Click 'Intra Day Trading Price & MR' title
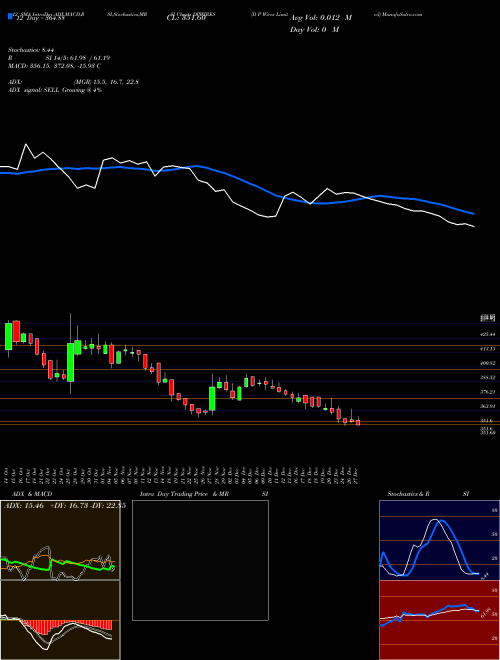The height and width of the screenshot is (660, 500). click(184, 494)
